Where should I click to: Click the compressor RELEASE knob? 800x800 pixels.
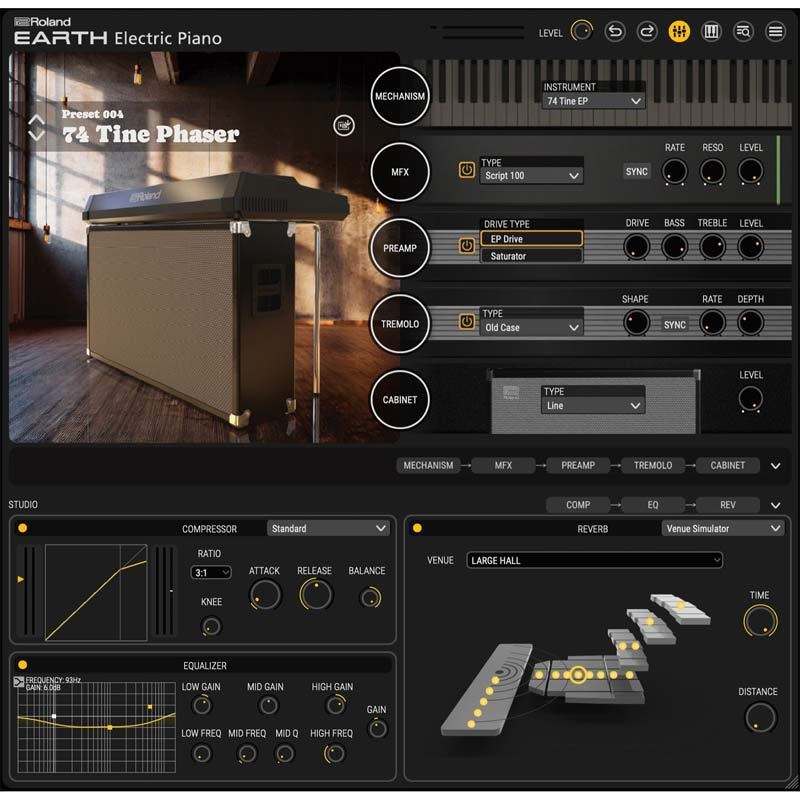315,596
